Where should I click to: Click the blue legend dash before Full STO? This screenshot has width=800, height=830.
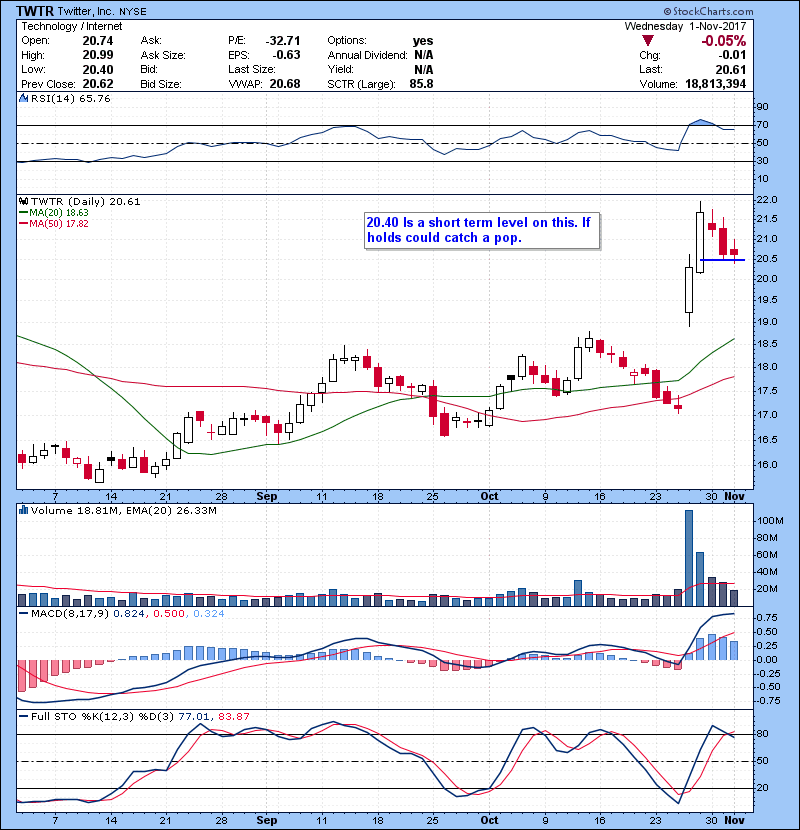[23, 716]
